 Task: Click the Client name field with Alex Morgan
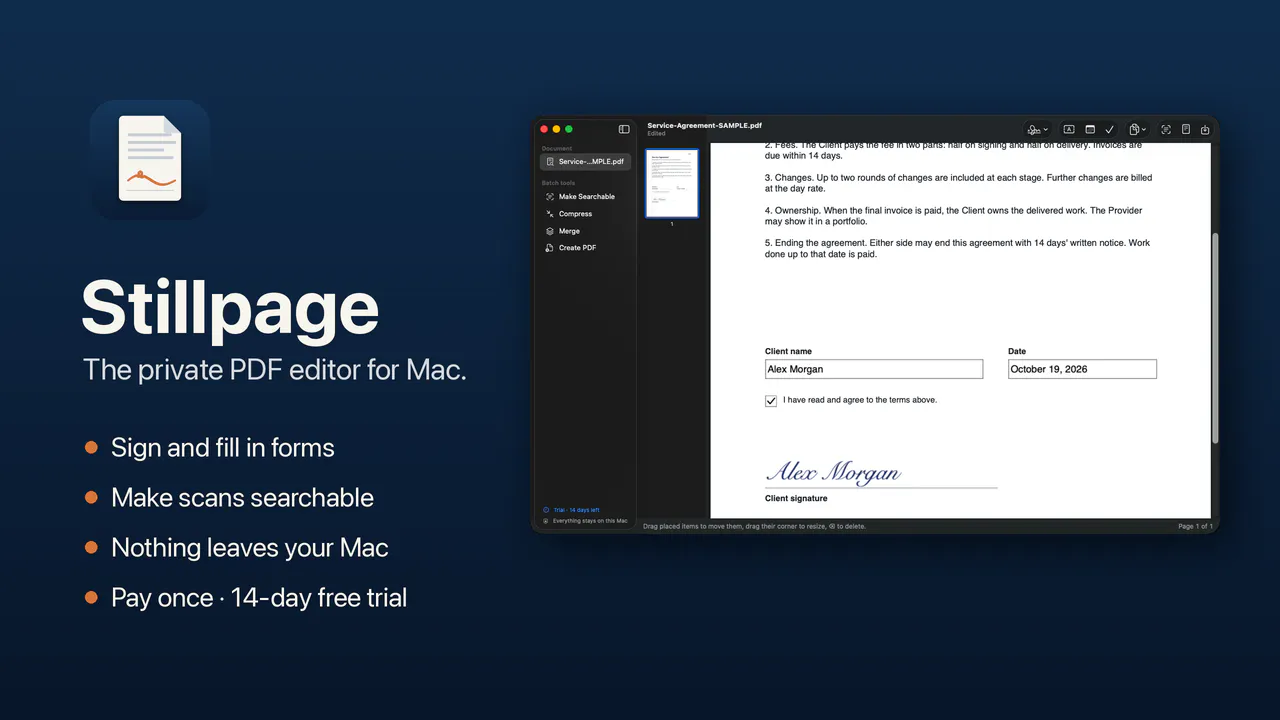click(x=874, y=369)
